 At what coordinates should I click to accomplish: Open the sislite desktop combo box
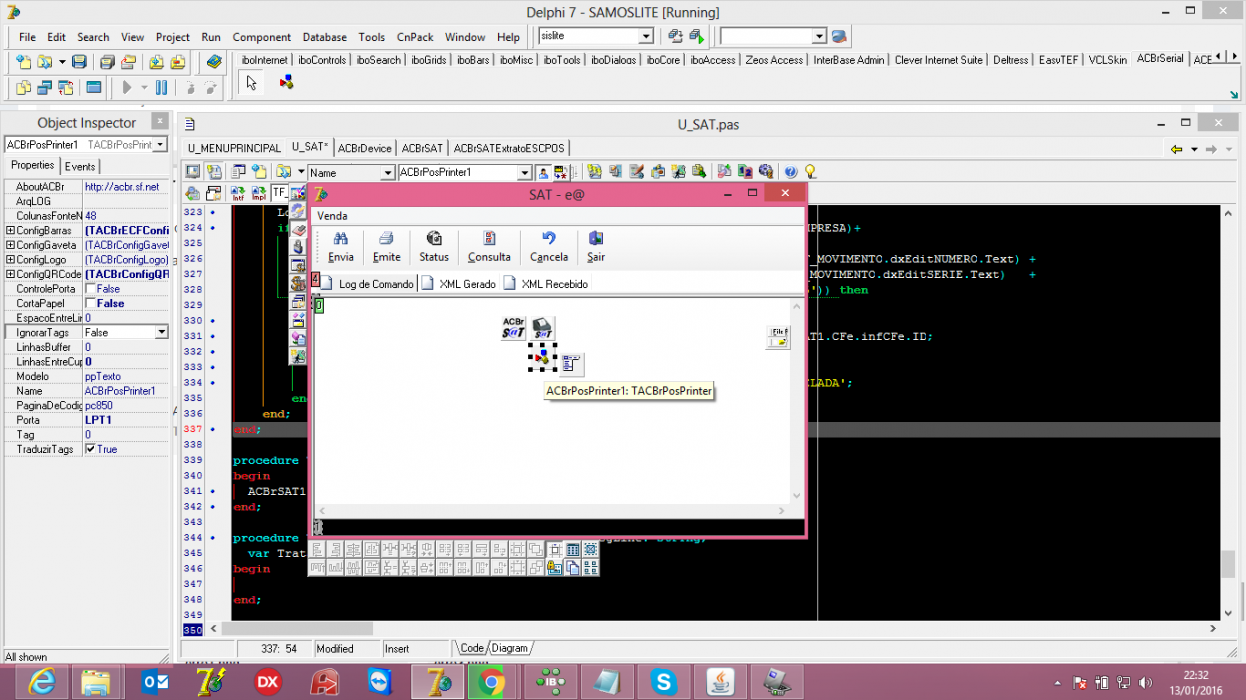[646, 36]
